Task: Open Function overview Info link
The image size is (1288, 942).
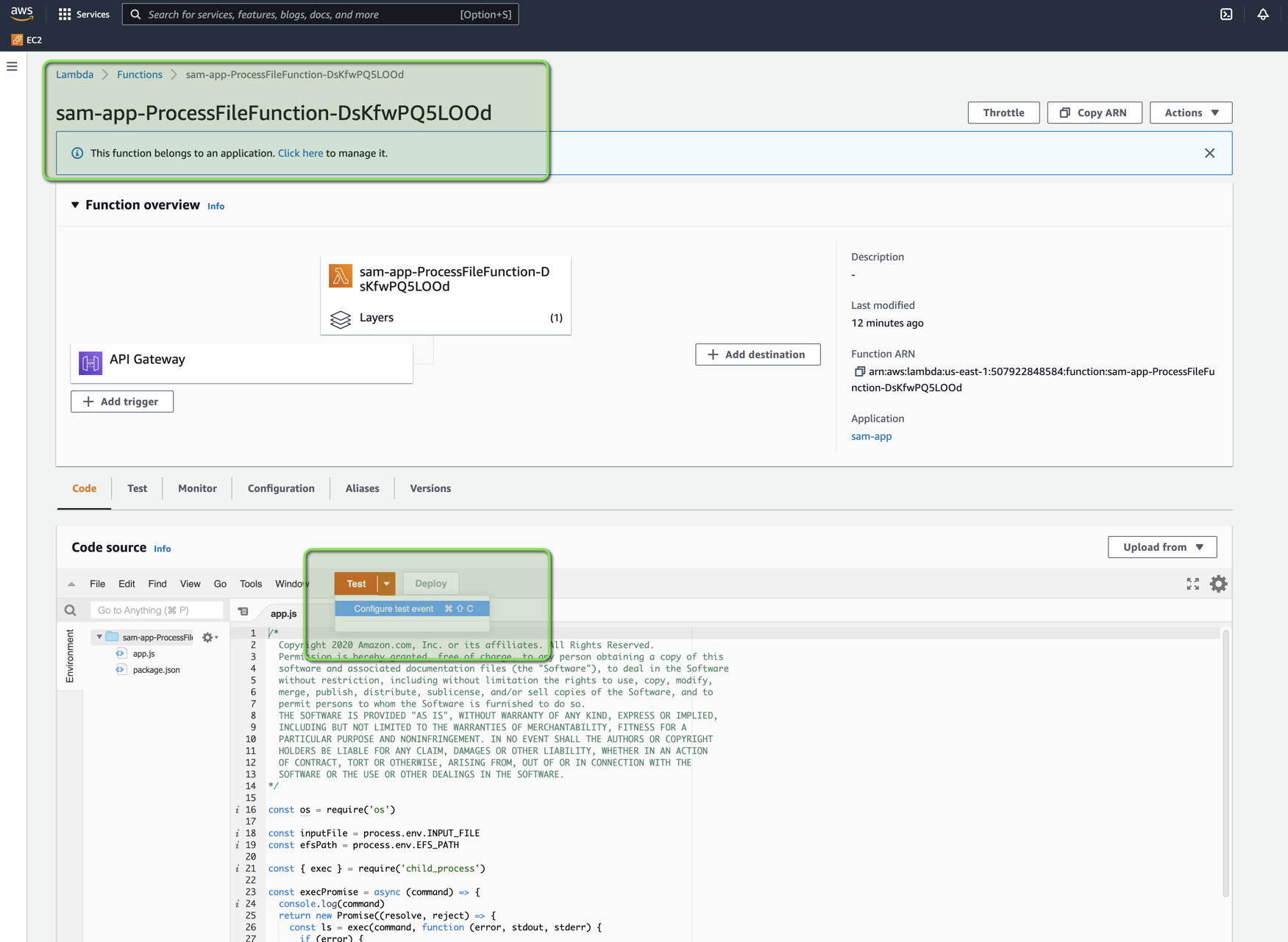Action: tap(216, 207)
